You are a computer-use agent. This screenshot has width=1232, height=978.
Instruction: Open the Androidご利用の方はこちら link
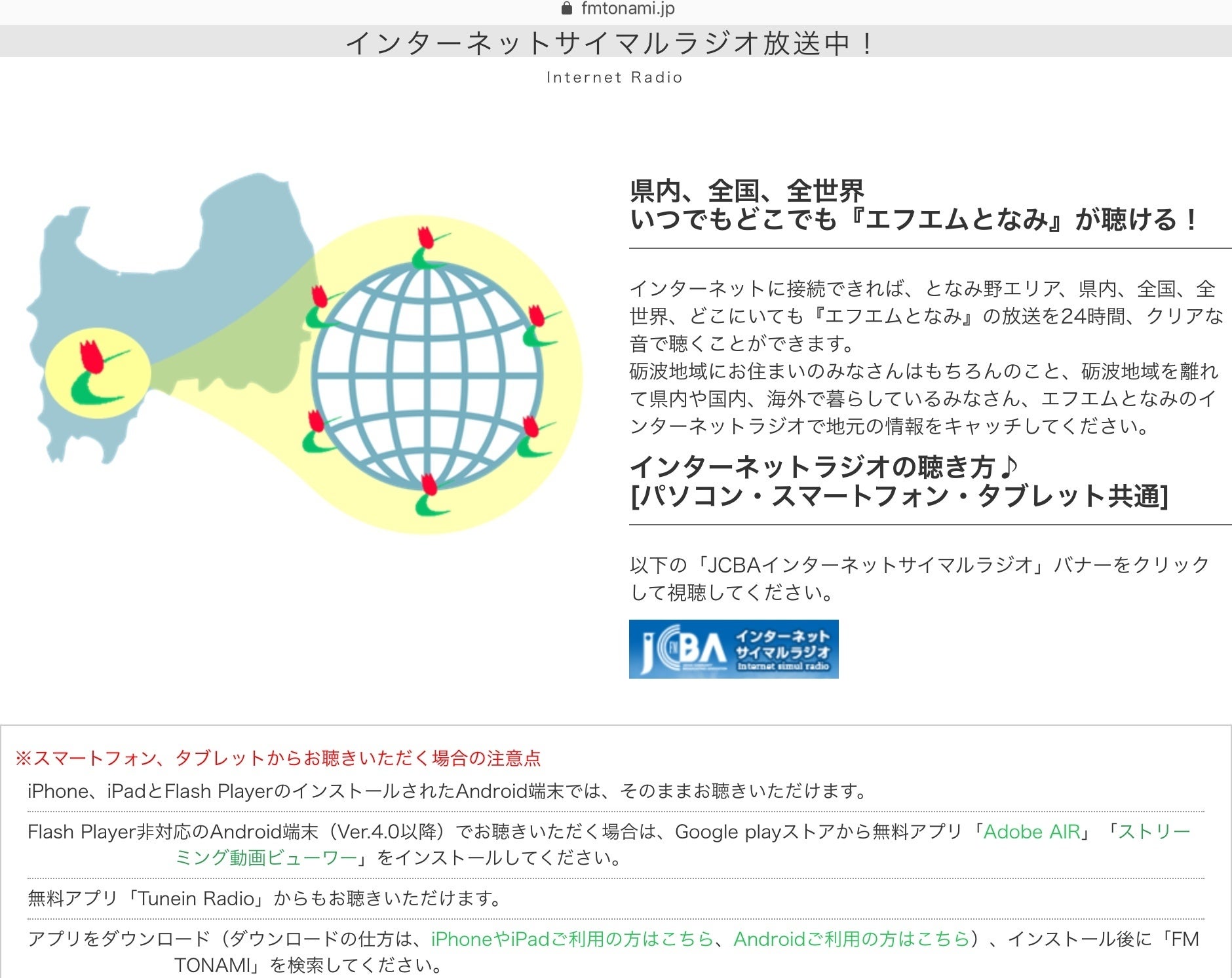coord(851,939)
